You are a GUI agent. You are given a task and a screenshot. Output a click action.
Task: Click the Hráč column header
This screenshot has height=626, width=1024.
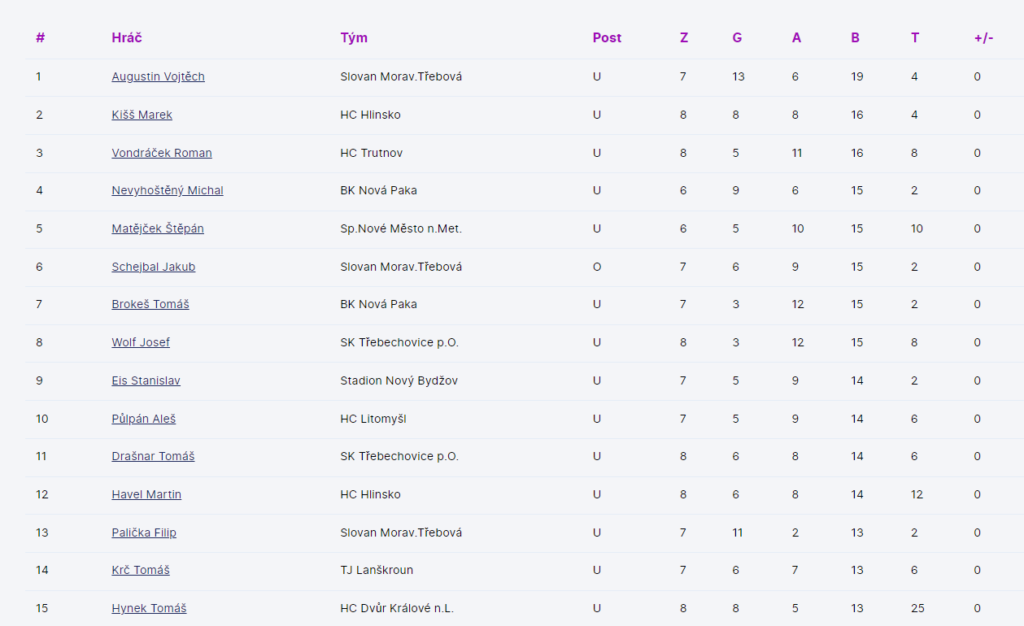click(127, 38)
